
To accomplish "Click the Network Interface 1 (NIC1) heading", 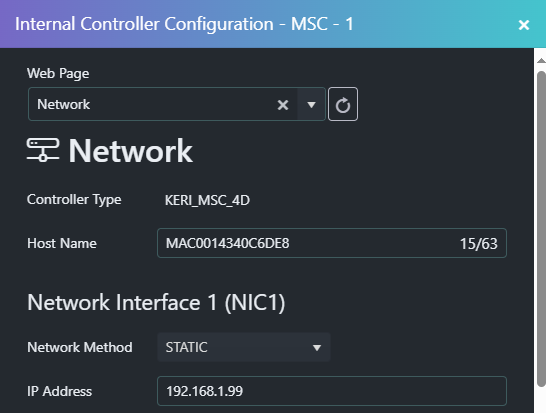I will 156,302.
